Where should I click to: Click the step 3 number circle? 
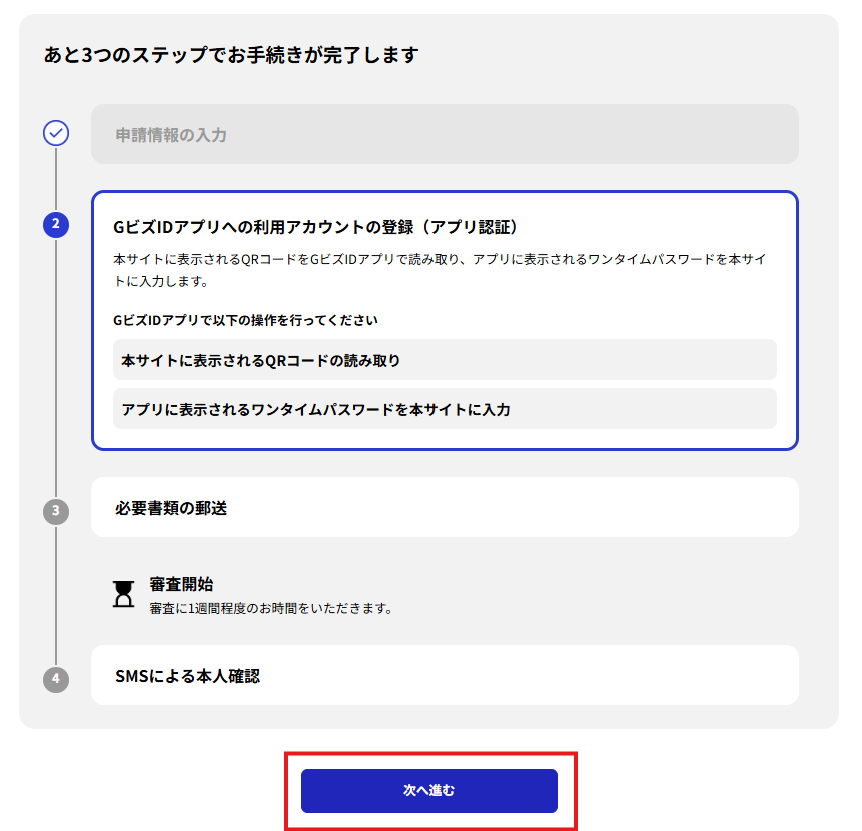(56, 511)
